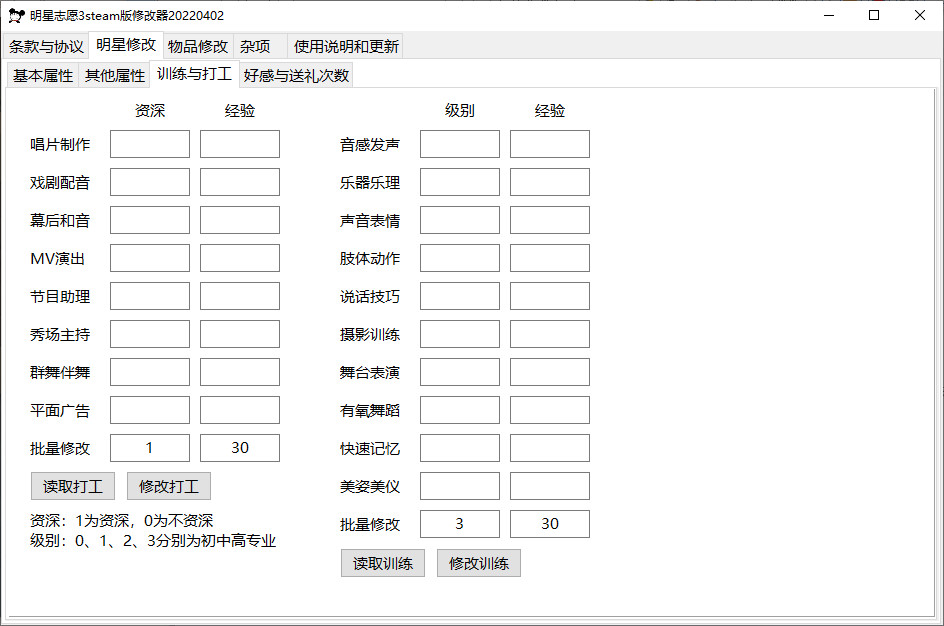Screen dimensions: 944x626
Task: Select the 音感发声 级别 input field
Action: pos(460,144)
